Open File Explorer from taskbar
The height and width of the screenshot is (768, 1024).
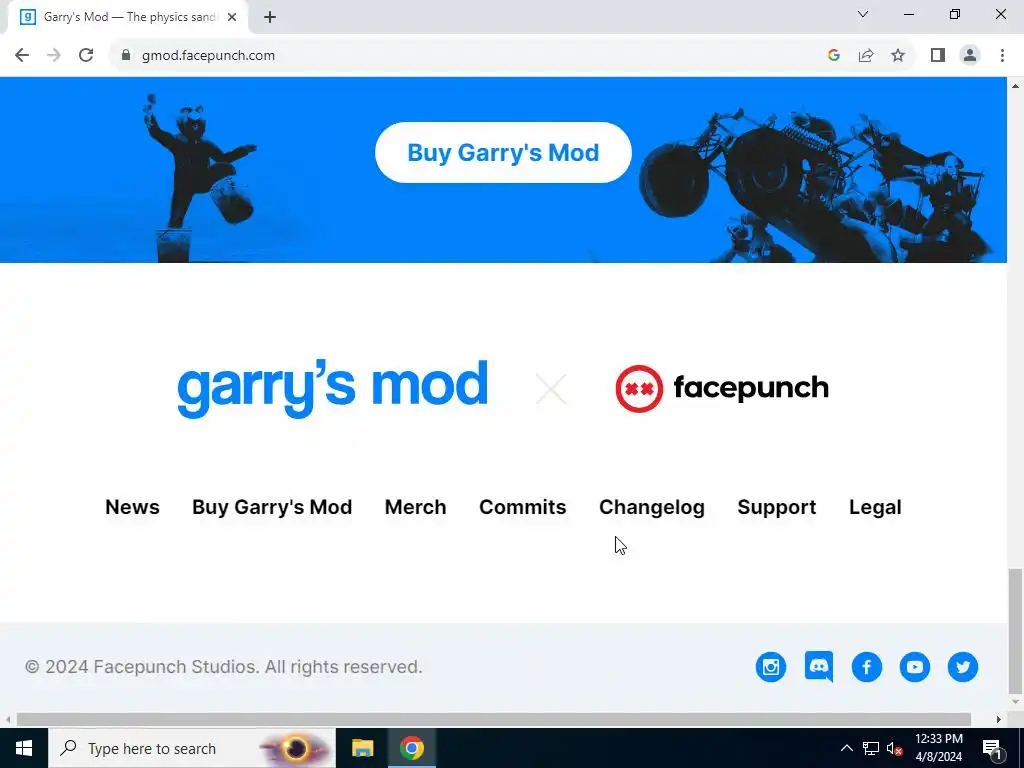tap(362, 748)
